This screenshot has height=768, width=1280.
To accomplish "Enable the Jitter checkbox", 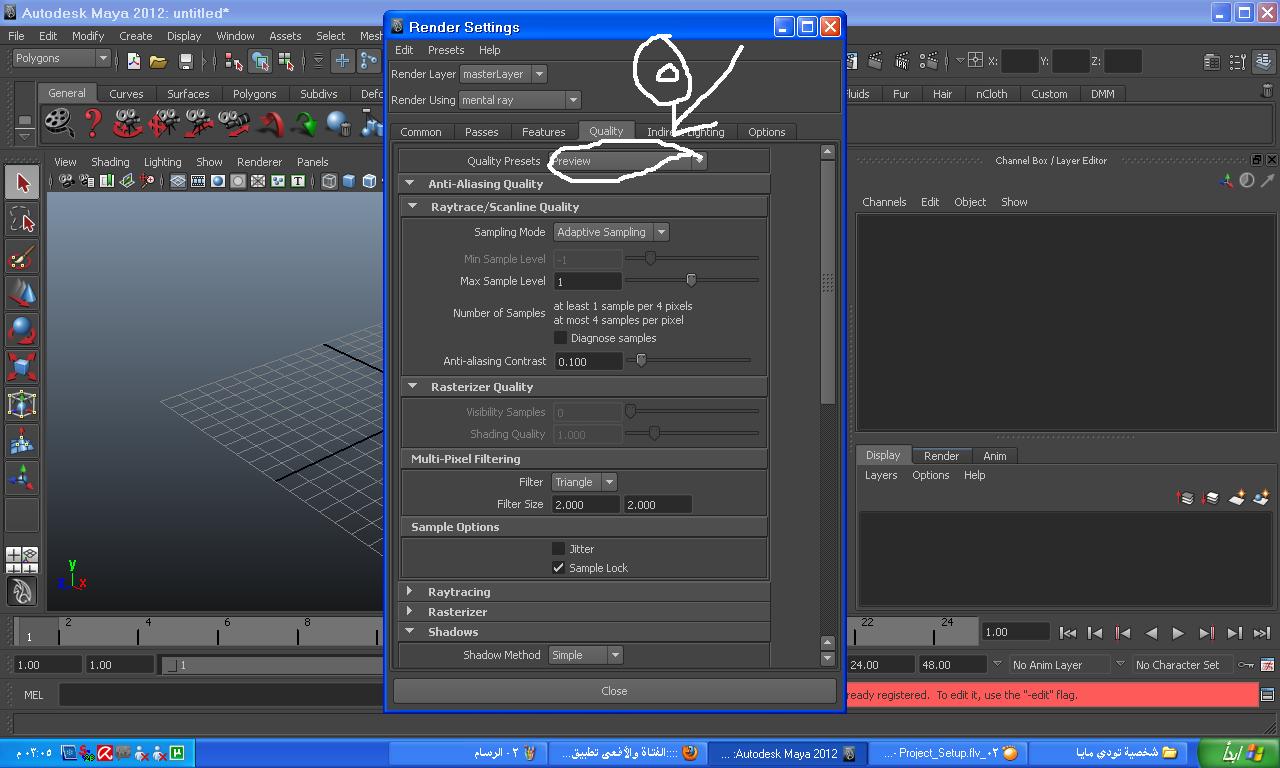I will click(x=559, y=548).
